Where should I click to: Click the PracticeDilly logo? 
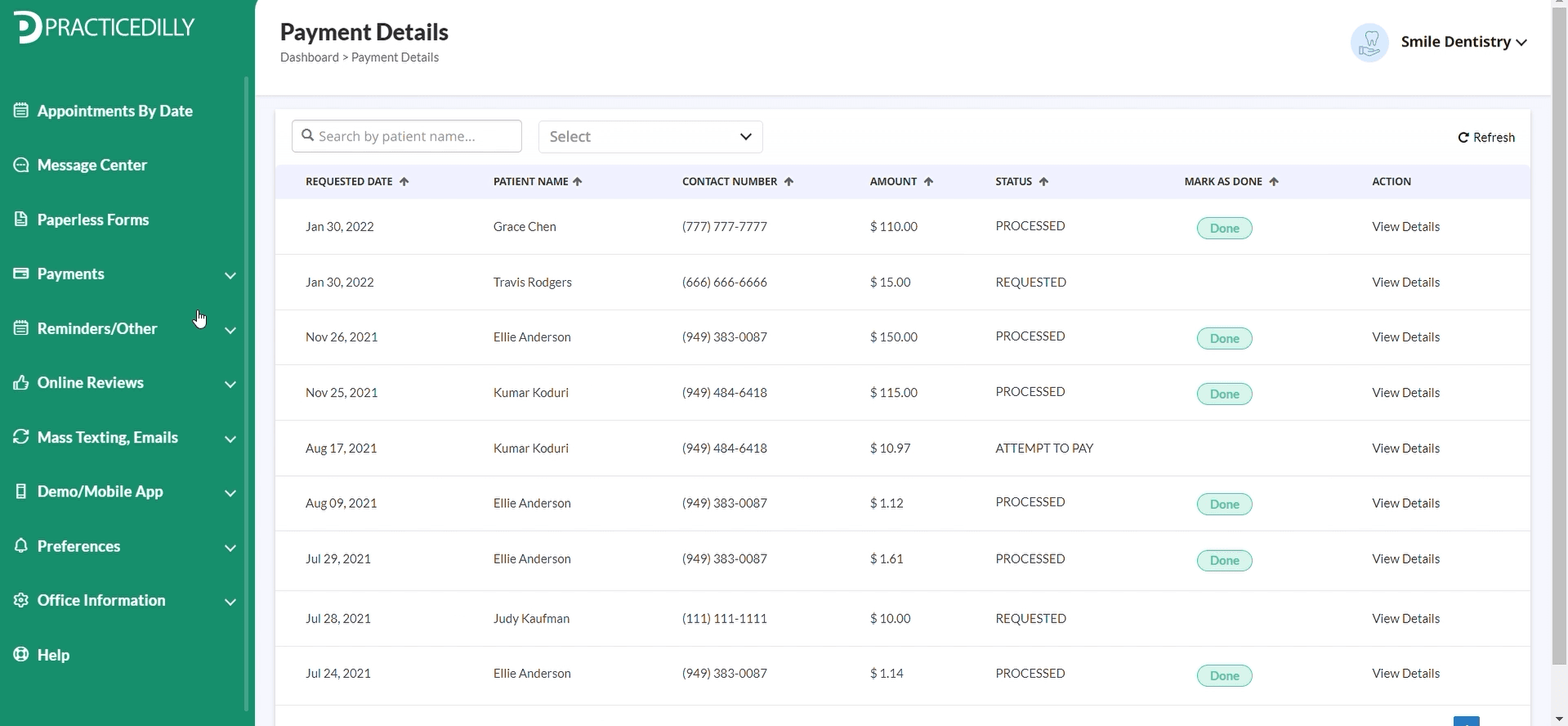105,28
